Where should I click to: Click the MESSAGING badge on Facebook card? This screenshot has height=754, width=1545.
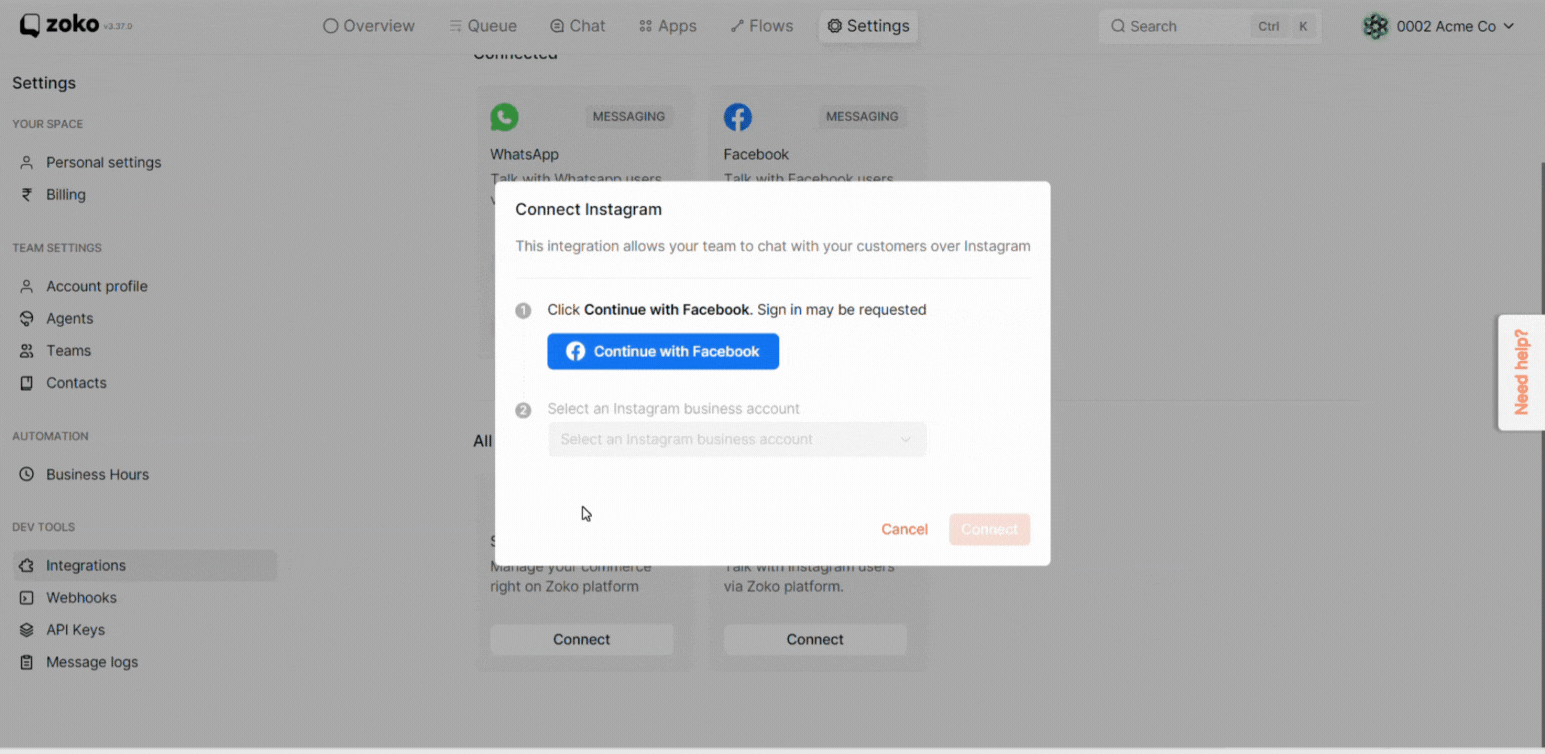[862, 117]
